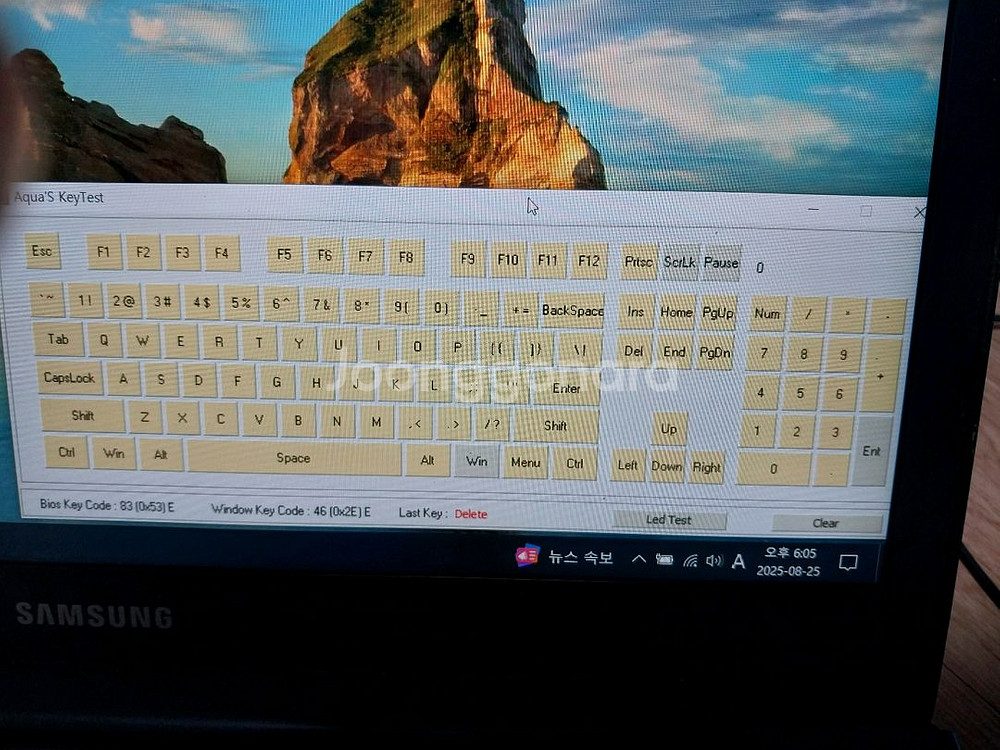The image size is (1000, 750).
Task: Click the Led Test button
Action: 668,520
